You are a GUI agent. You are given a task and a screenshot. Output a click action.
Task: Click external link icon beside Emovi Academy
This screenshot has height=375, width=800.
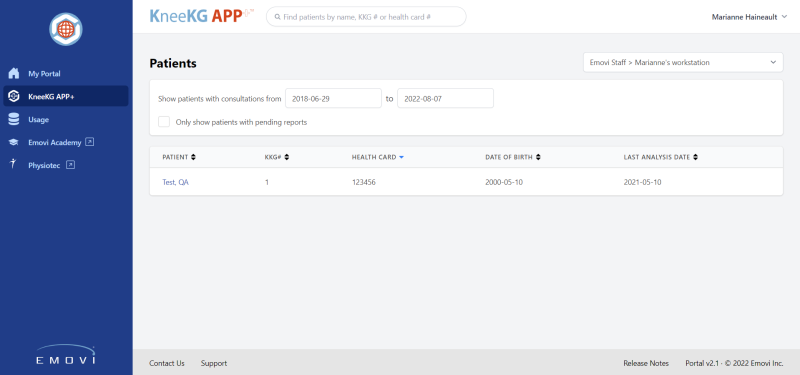[x=90, y=142]
